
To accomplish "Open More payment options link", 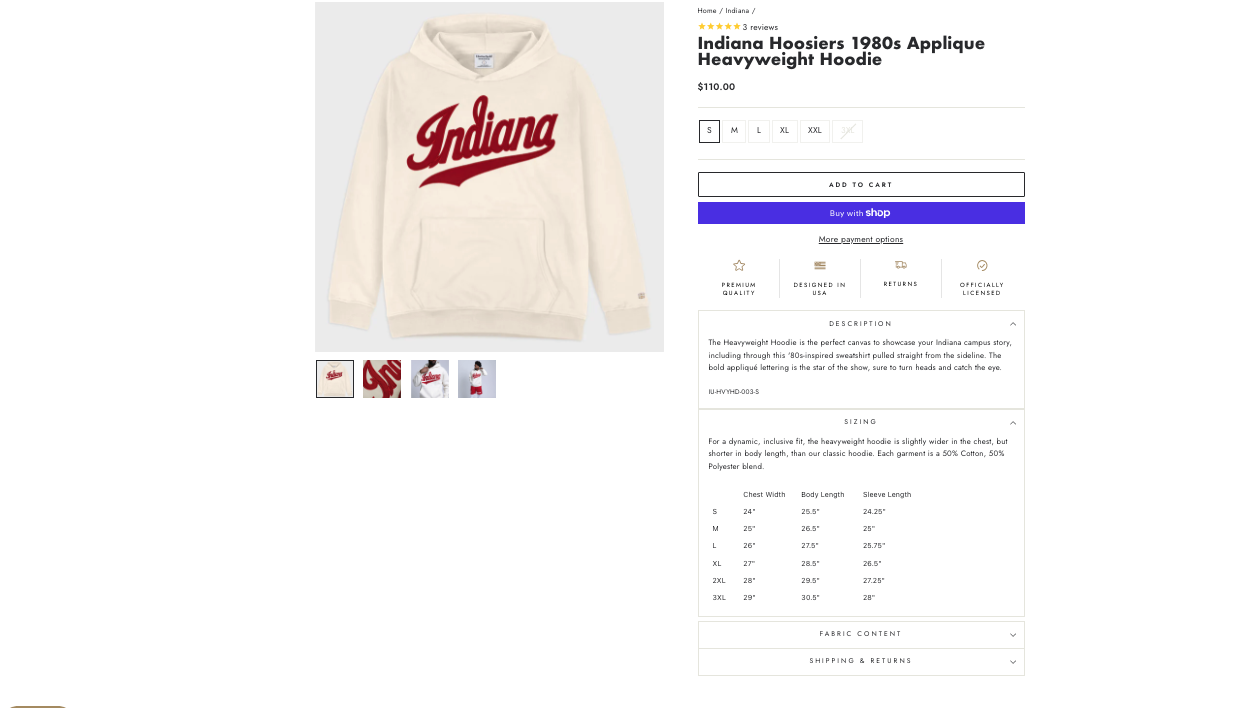I will click(861, 240).
